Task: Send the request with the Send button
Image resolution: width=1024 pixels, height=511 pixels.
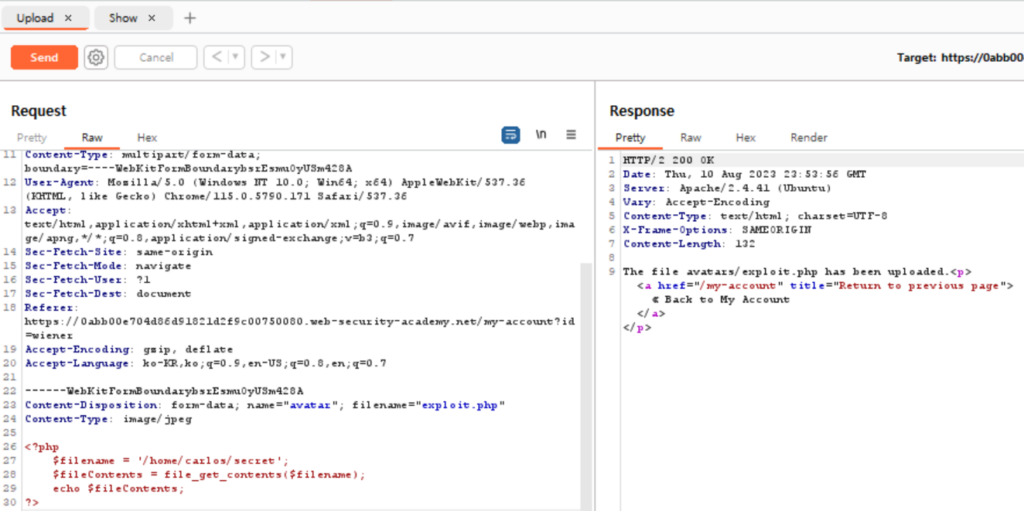Action: (44, 58)
